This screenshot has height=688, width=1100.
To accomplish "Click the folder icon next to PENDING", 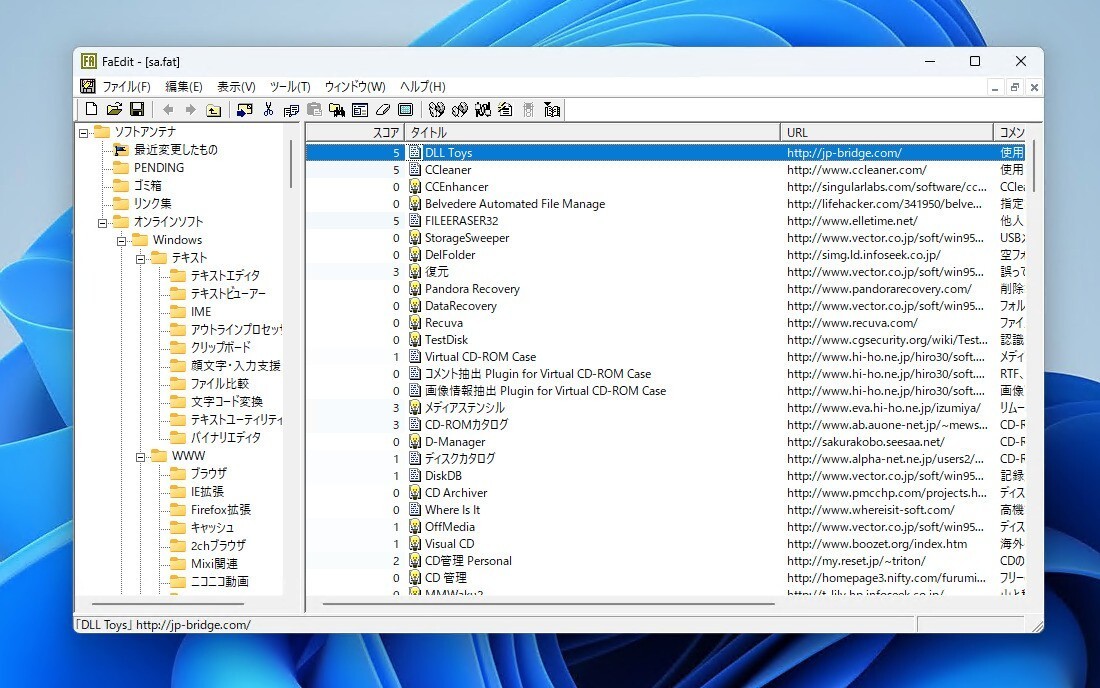I will pyautogui.click(x=121, y=168).
